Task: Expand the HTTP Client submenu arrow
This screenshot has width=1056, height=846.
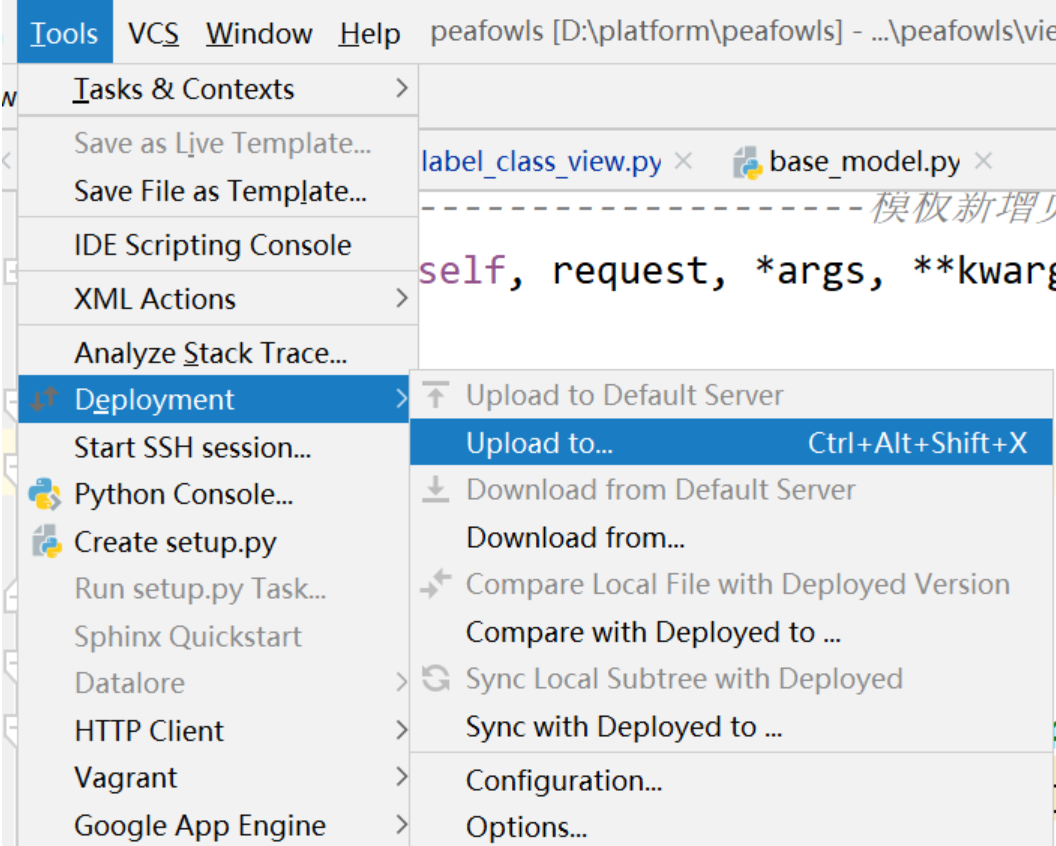Action: [401, 730]
